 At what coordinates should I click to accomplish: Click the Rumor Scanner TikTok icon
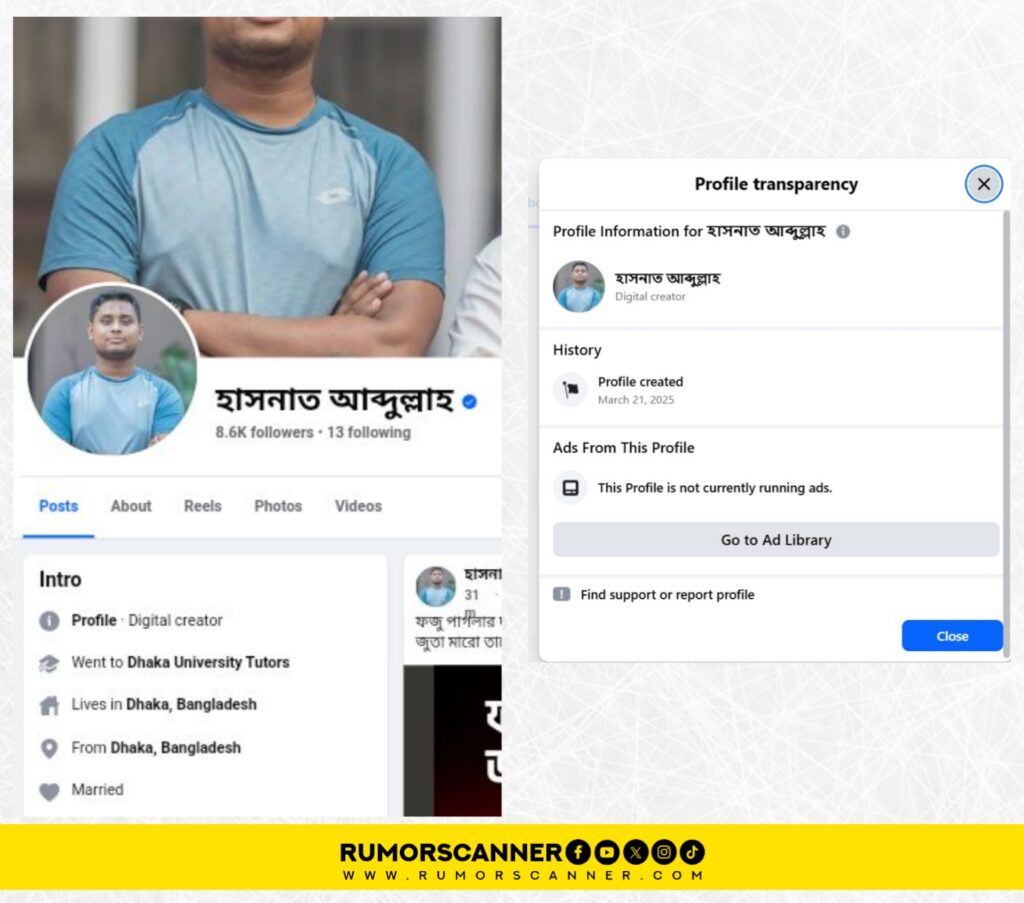(692, 852)
